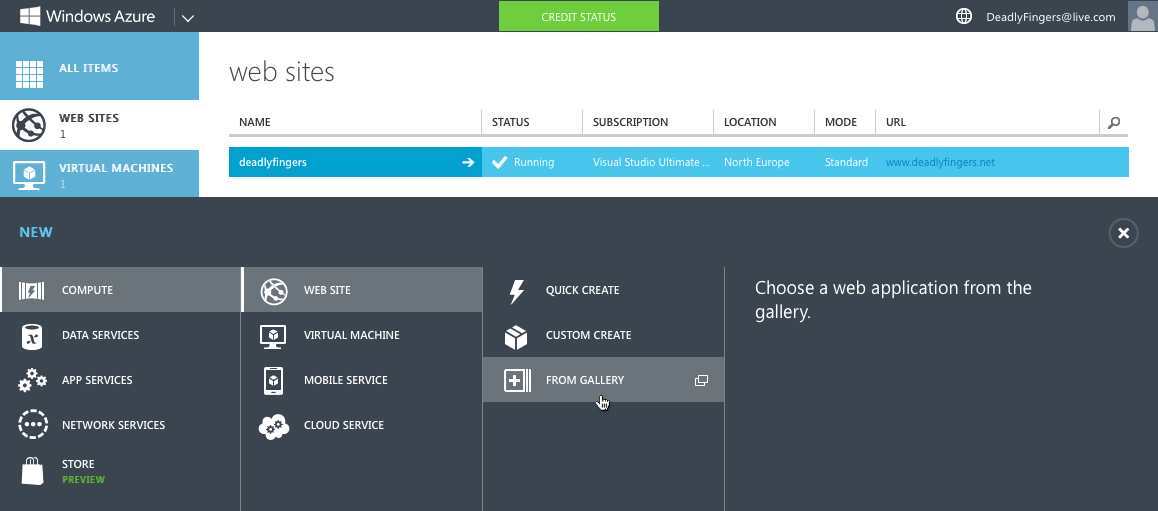
Task: Click the Compute category icon
Action: [x=31, y=290]
